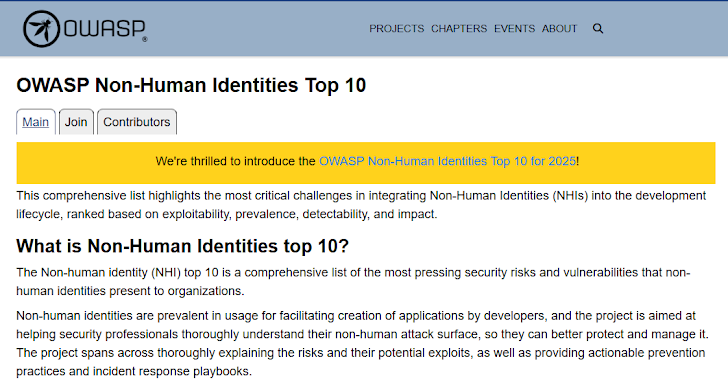
Task: Click the text We're thrilled to introduce the
Action: click(x=235, y=162)
